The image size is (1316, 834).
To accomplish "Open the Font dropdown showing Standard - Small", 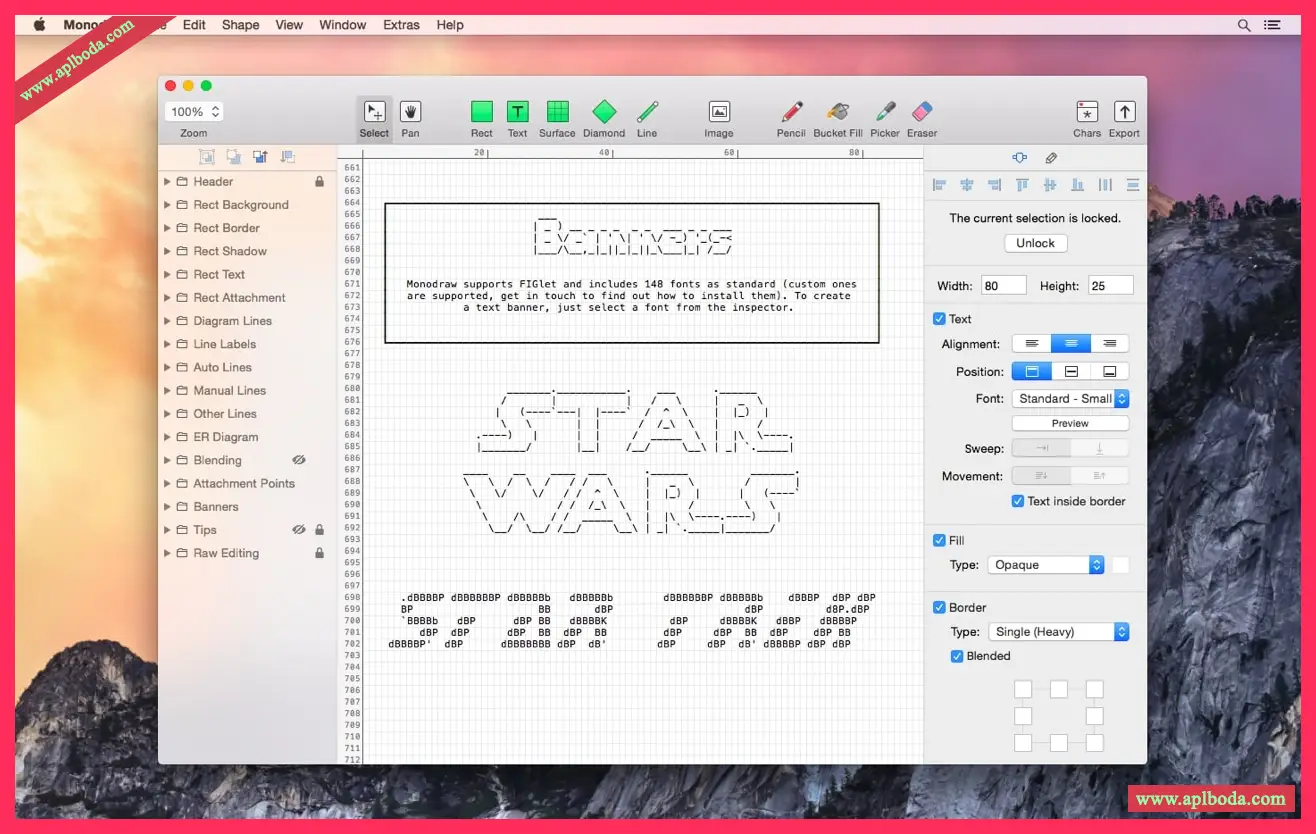I will 1070,398.
